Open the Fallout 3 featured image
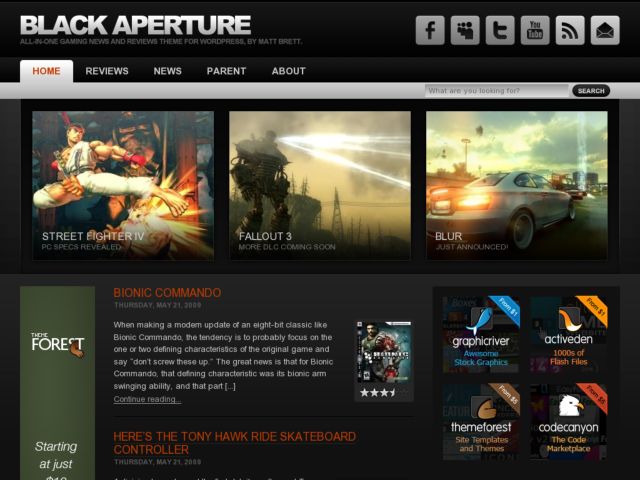 tap(320, 185)
